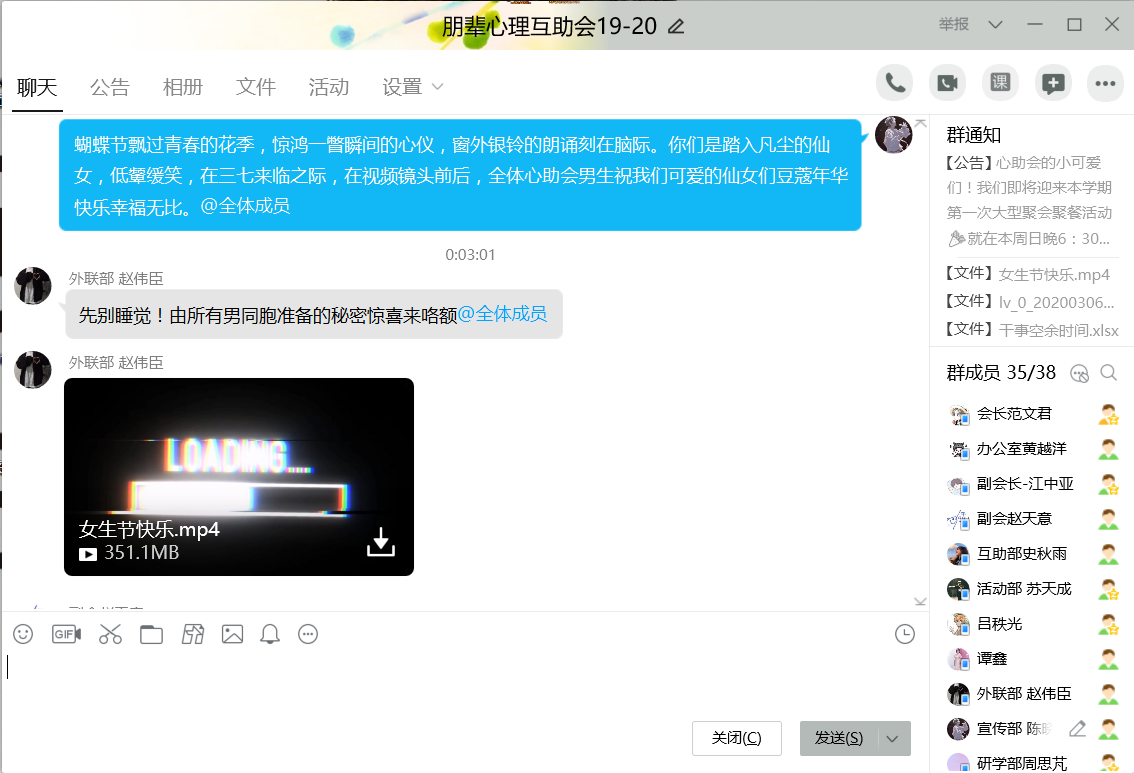This screenshot has width=1134, height=773.
Task: Start a group video call
Action: [x=947, y=83]
